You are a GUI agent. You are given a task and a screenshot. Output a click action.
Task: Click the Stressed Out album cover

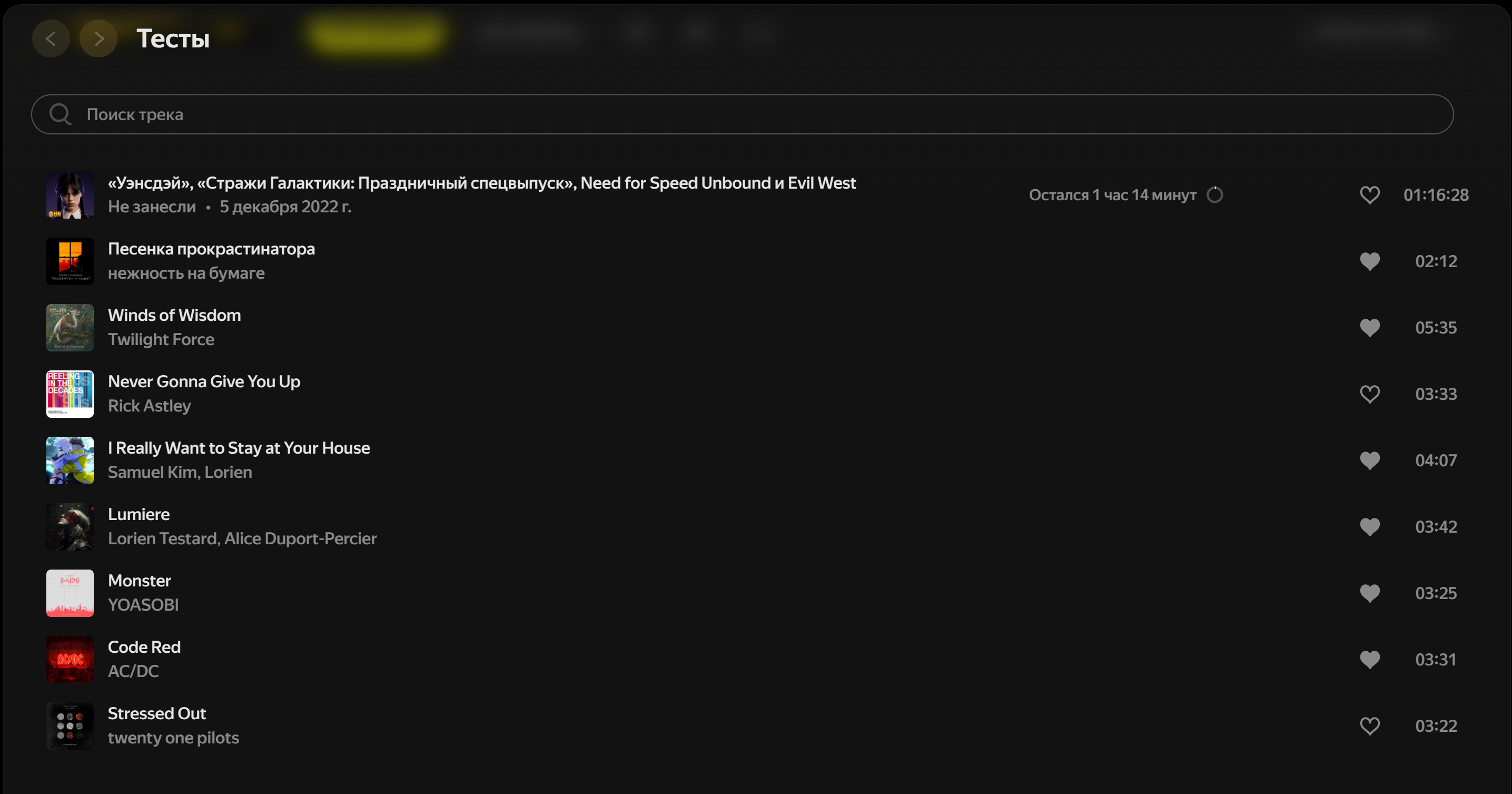tap(70, 726)
